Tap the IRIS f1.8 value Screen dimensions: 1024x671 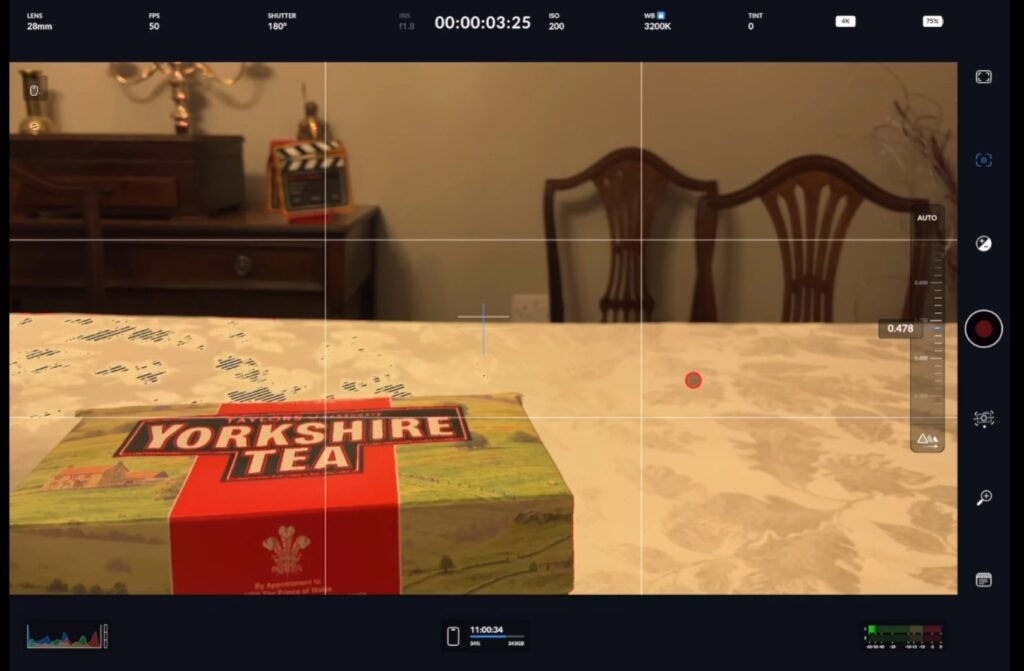click(x=406, y=22)
